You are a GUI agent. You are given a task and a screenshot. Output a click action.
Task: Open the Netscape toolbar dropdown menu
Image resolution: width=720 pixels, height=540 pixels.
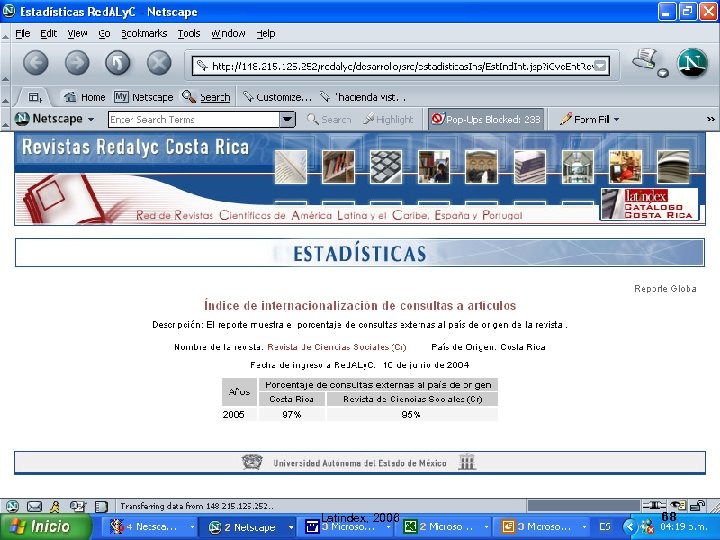(x=55, y=119)
